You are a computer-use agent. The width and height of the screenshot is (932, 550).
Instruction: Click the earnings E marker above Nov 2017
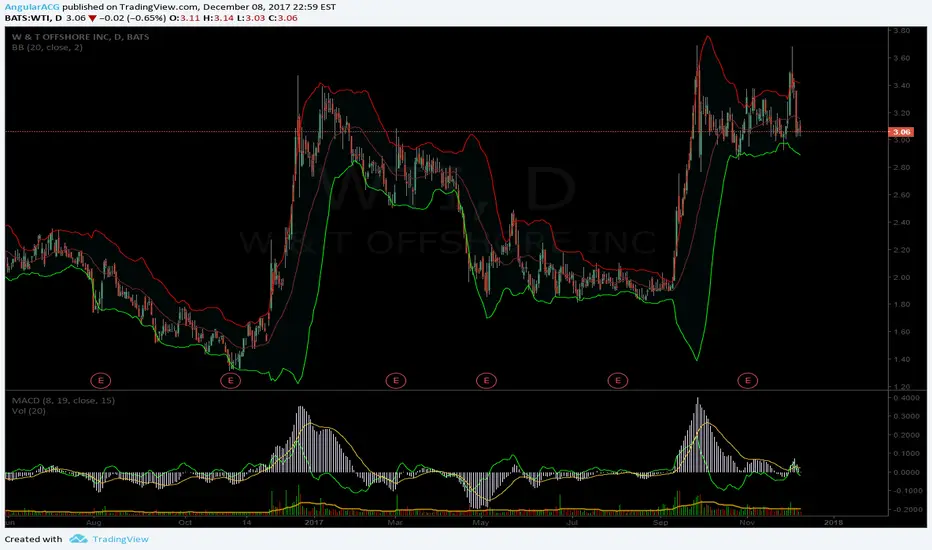748,380
